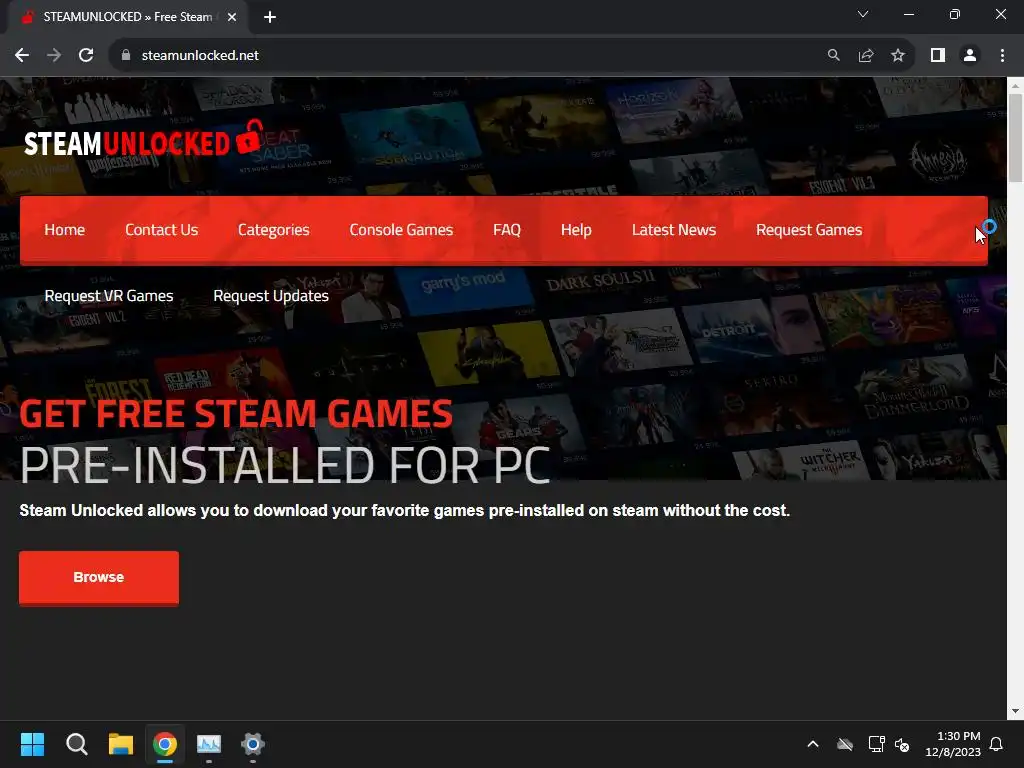This screenshot has height=768, width=1024.
Task: Go back using browser back arrow
Action: (22, 56)
